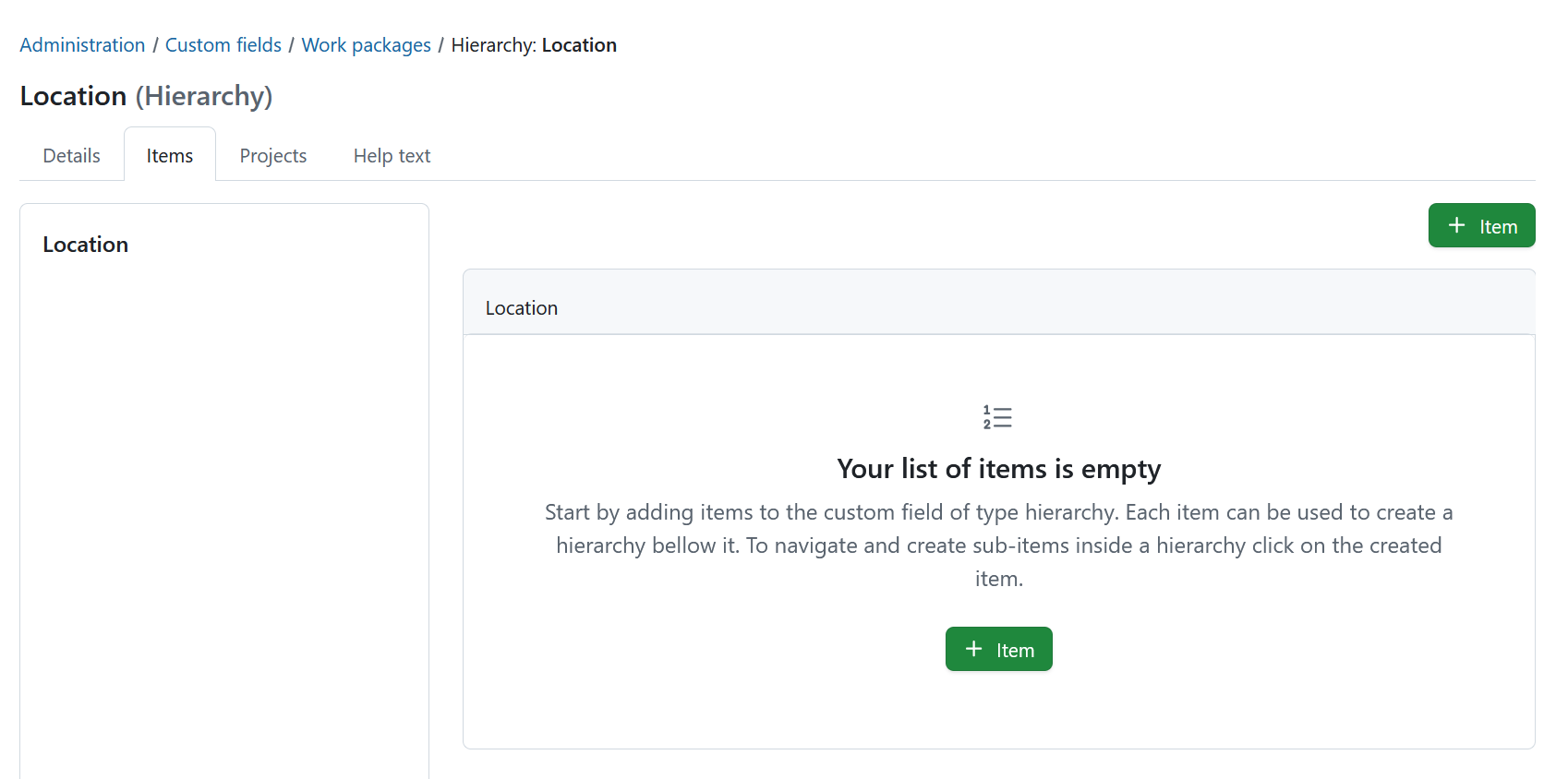Open Work packages from the breadcrumb

[x=366, y=44]
